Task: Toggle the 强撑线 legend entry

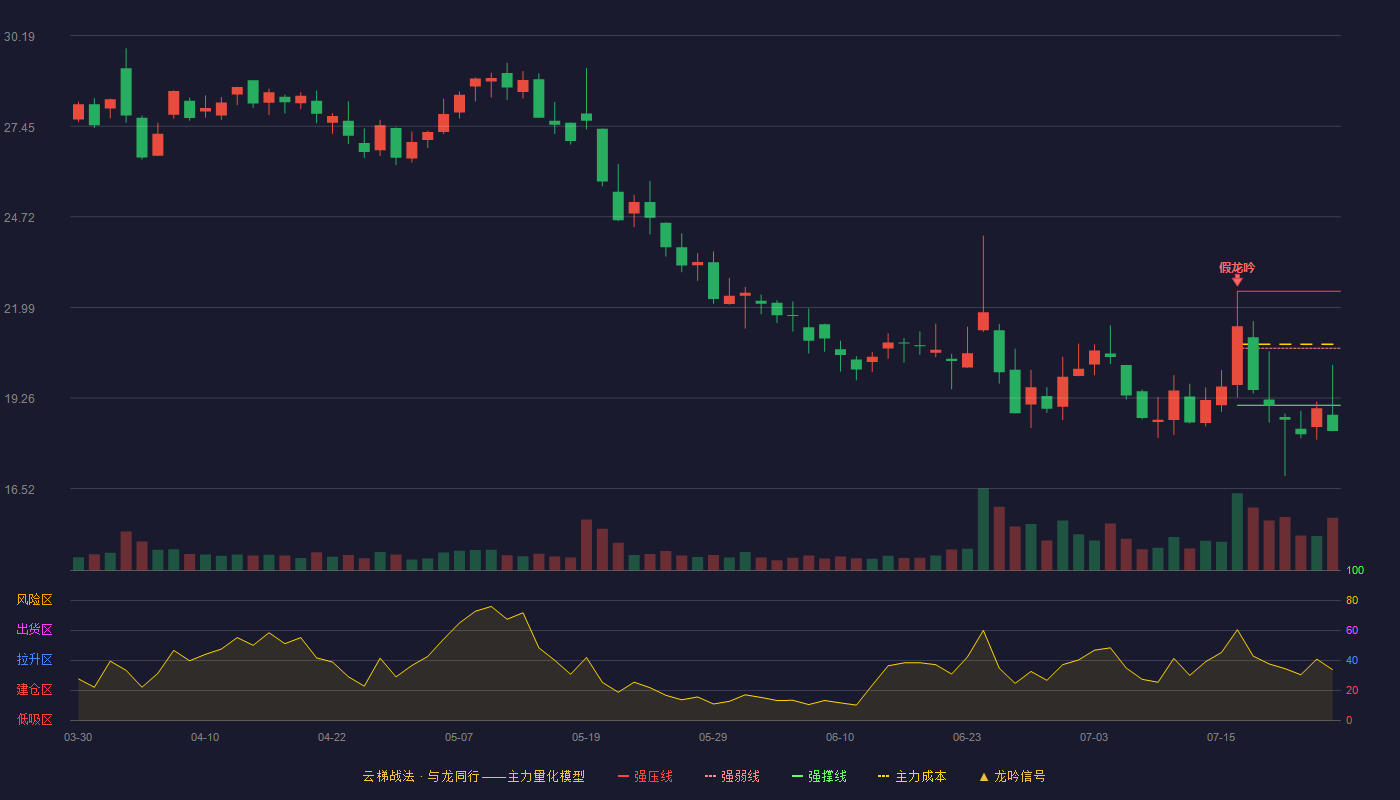Action: click(x=819, y=776)
